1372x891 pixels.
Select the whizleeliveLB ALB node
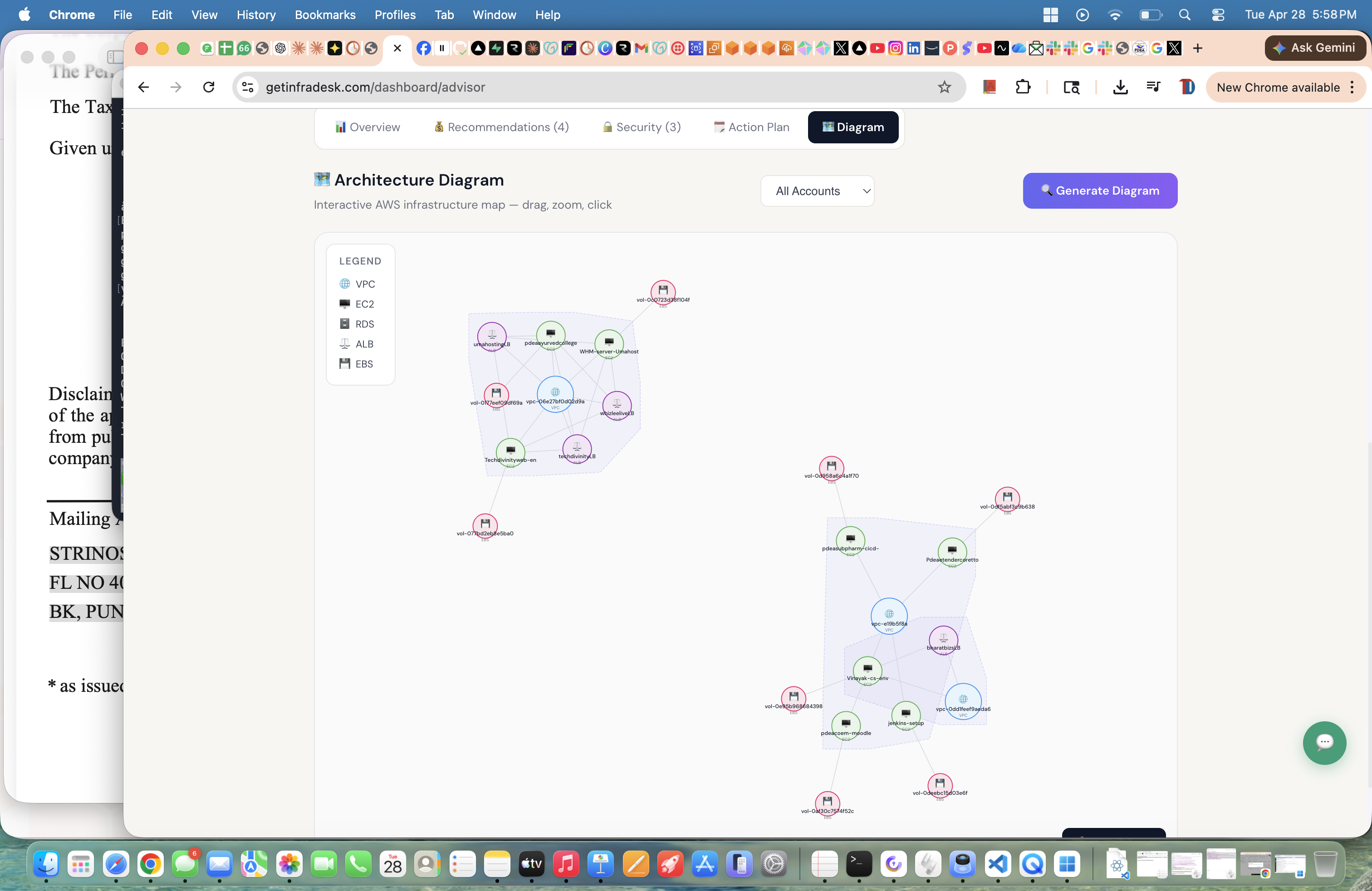(617, 406)
